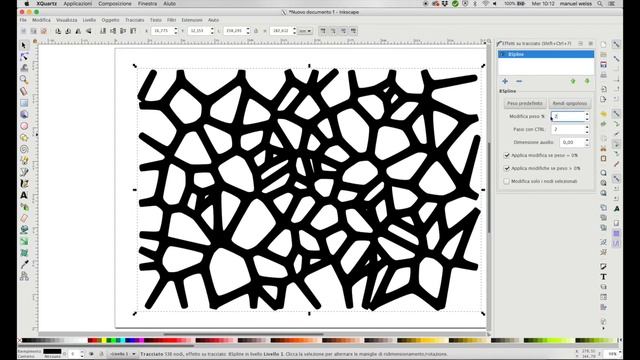
Task: Select the Node edit tool
Action: tap(24, 56)
